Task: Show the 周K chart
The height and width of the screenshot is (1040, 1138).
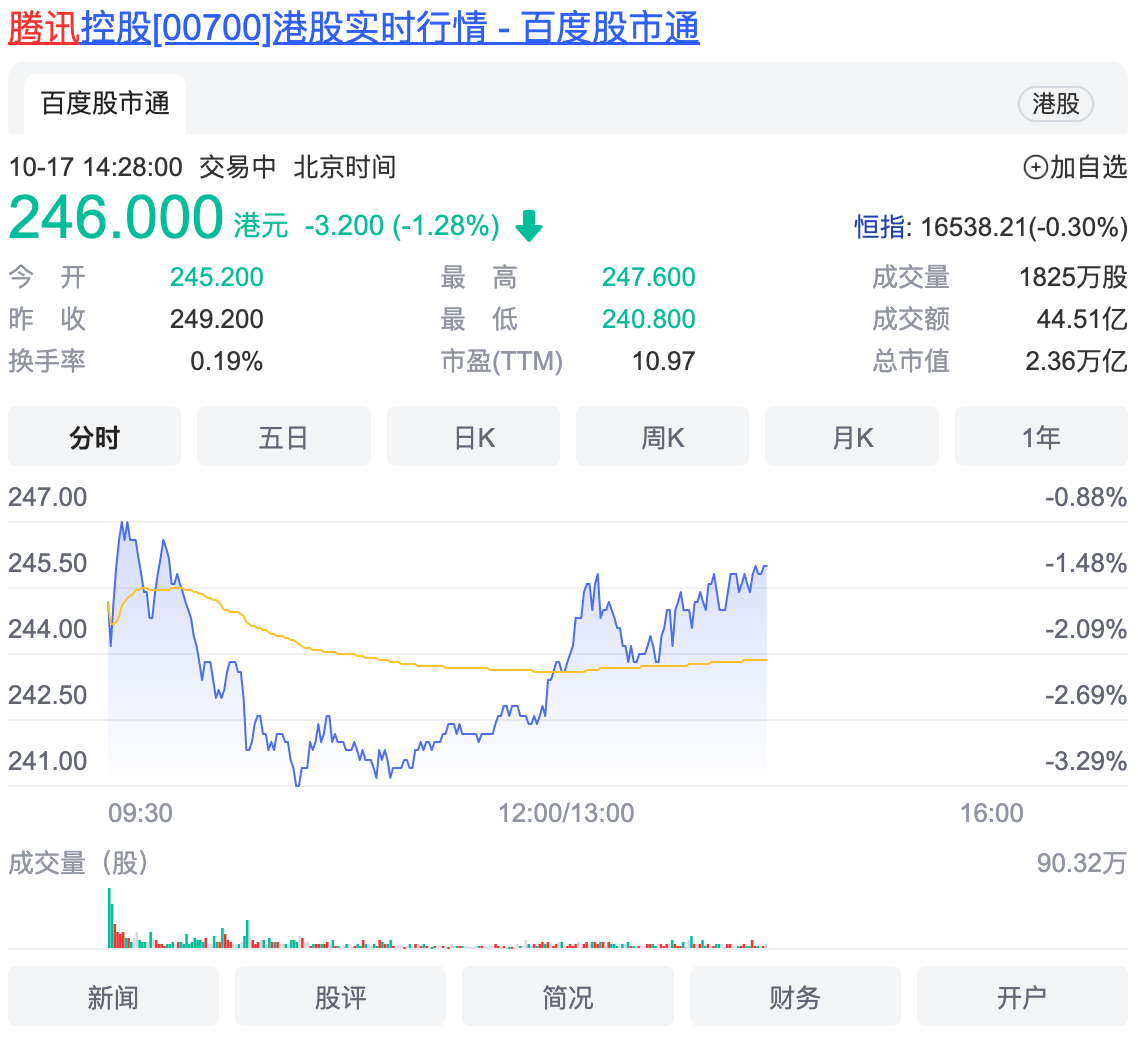Action: (662, 437)
